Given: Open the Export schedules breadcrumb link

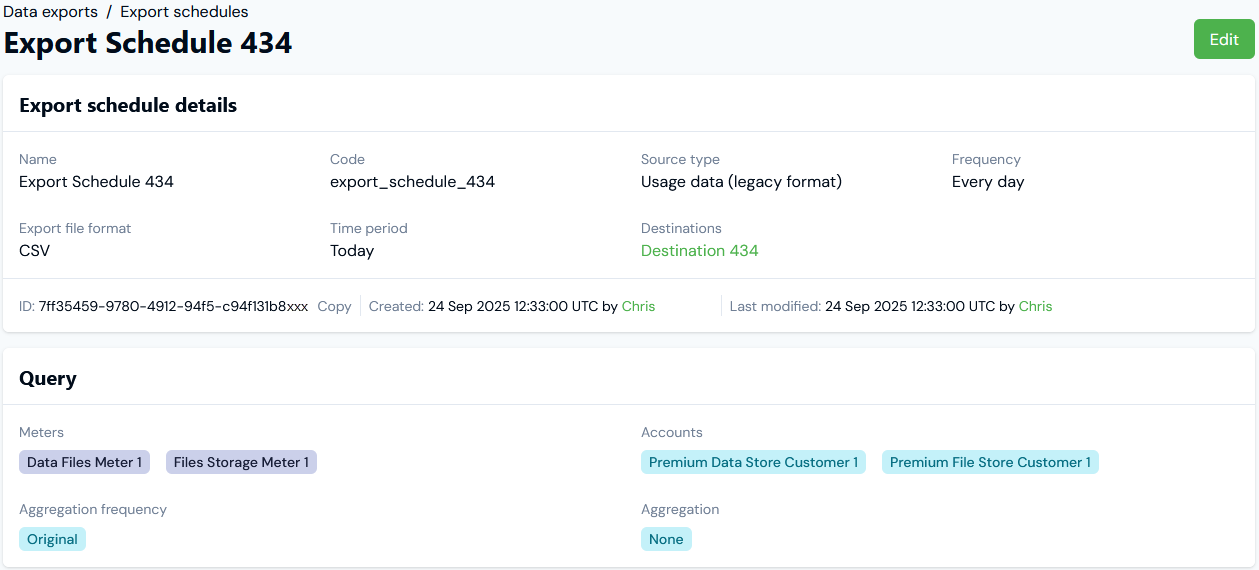Looking at the screenshot, I should [184, 12].
